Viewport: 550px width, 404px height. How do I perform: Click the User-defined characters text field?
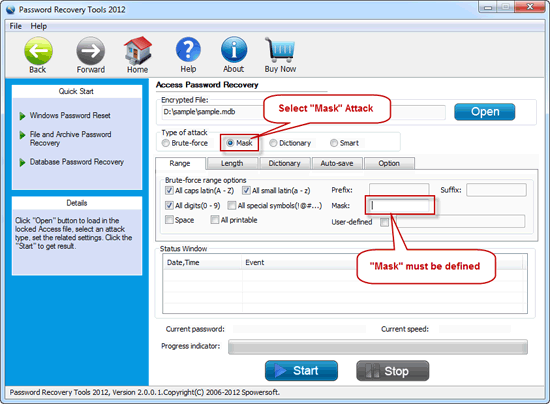(461, 221)
